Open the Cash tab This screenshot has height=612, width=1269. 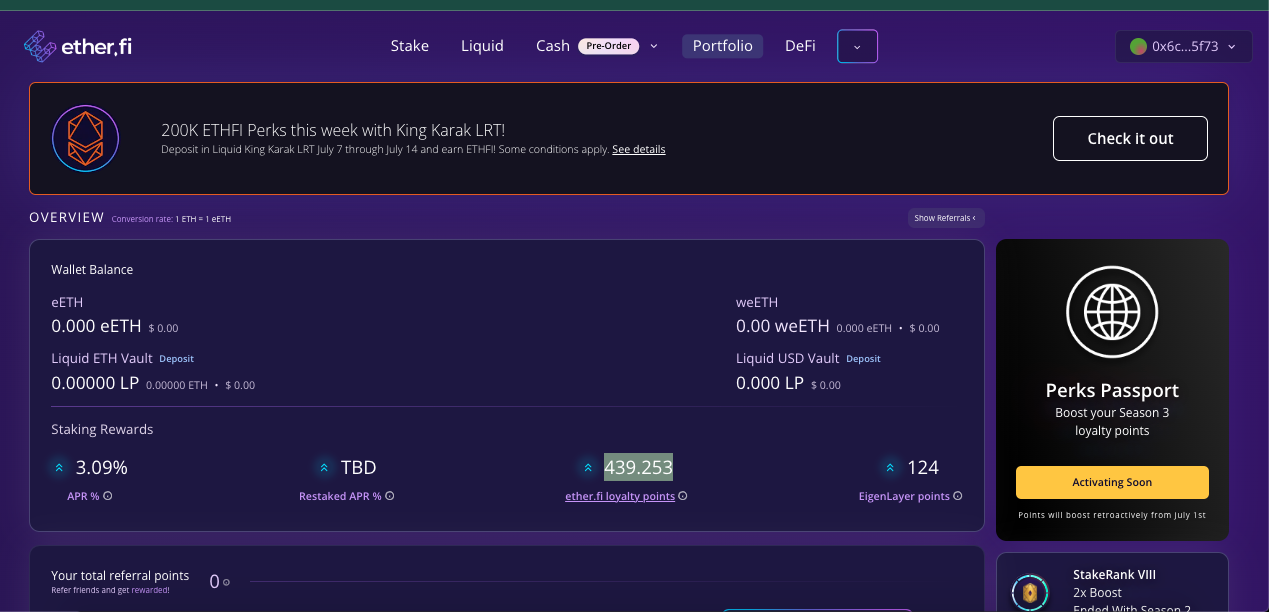[552, 46]
